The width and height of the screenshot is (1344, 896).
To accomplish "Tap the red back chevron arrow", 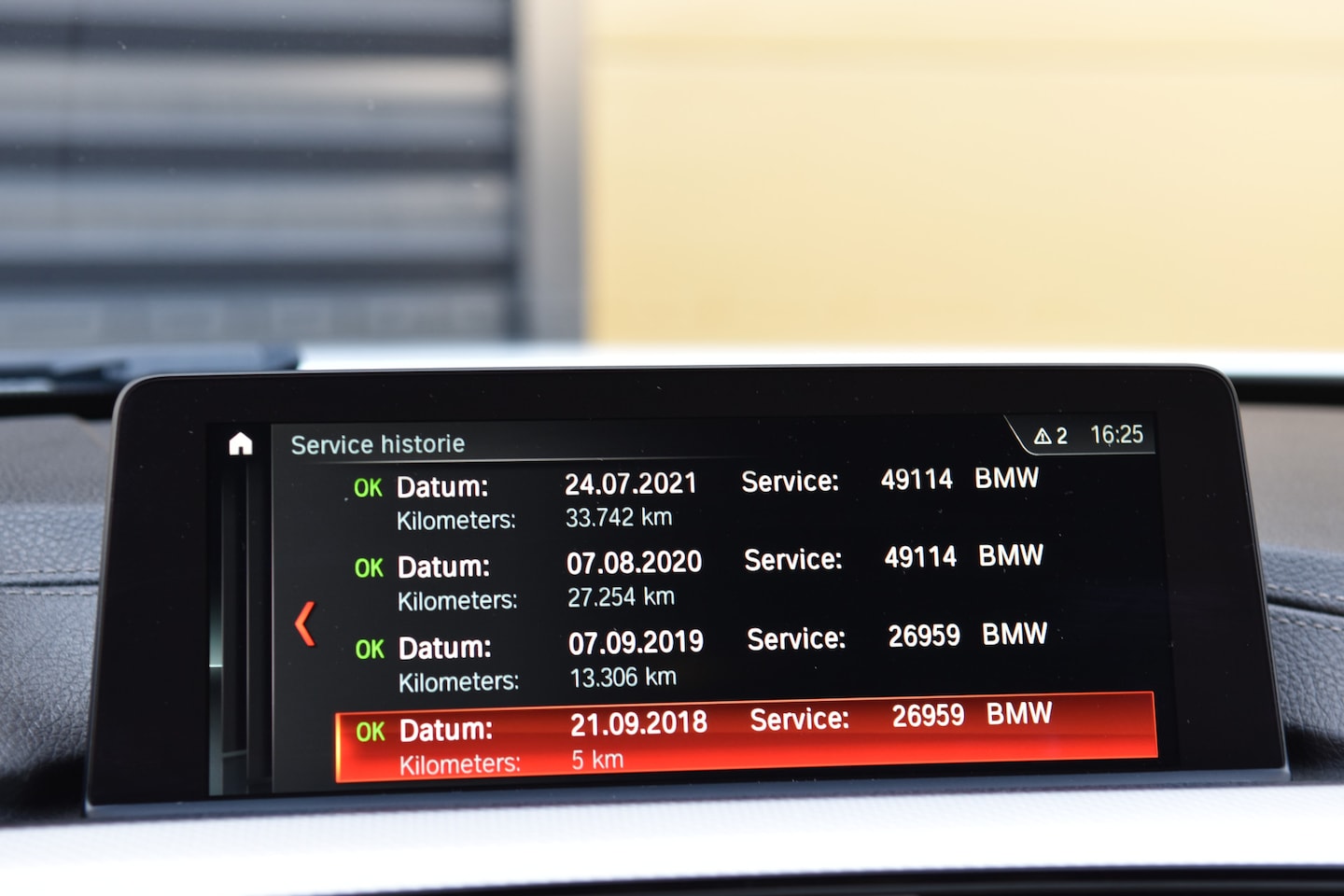I will tap(304, 623).
